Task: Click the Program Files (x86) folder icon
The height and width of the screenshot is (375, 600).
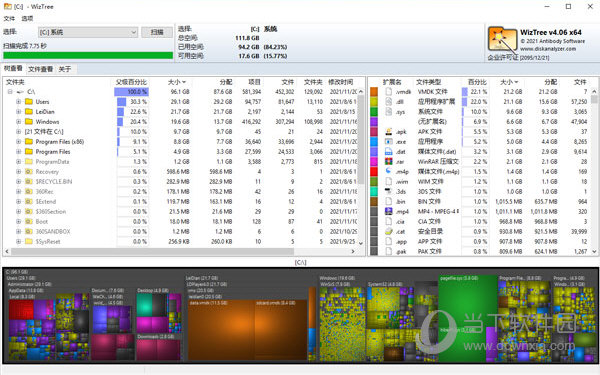Action: 29,142
